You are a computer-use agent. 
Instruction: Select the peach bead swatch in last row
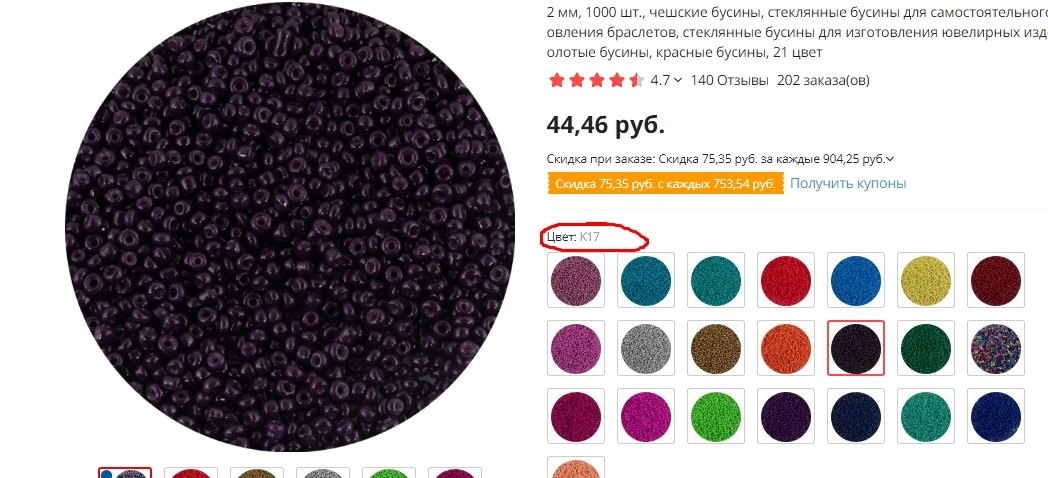click(x=575, y=467)
